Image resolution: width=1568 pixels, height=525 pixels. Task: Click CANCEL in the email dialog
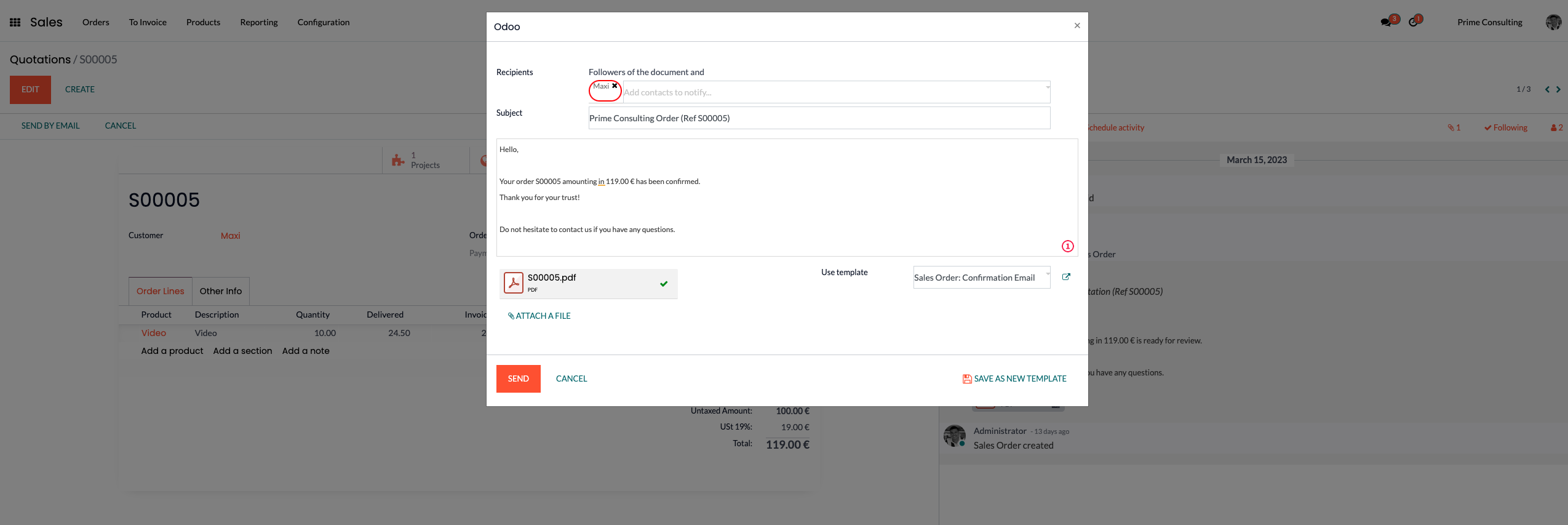pyautogui.click(x=571, y=379)
